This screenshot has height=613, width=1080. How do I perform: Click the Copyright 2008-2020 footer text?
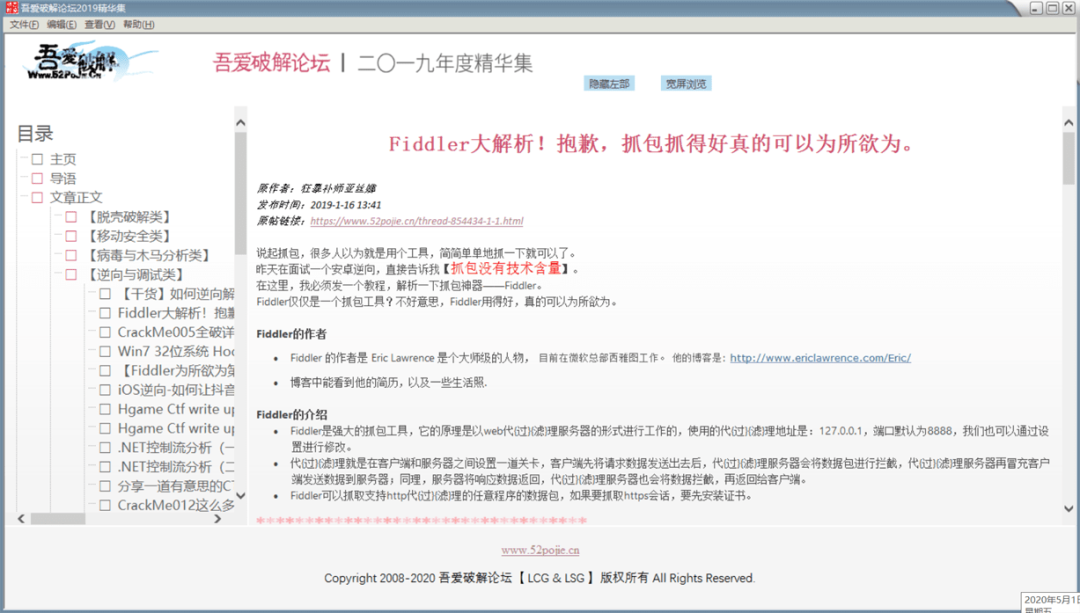click(539, 579)
